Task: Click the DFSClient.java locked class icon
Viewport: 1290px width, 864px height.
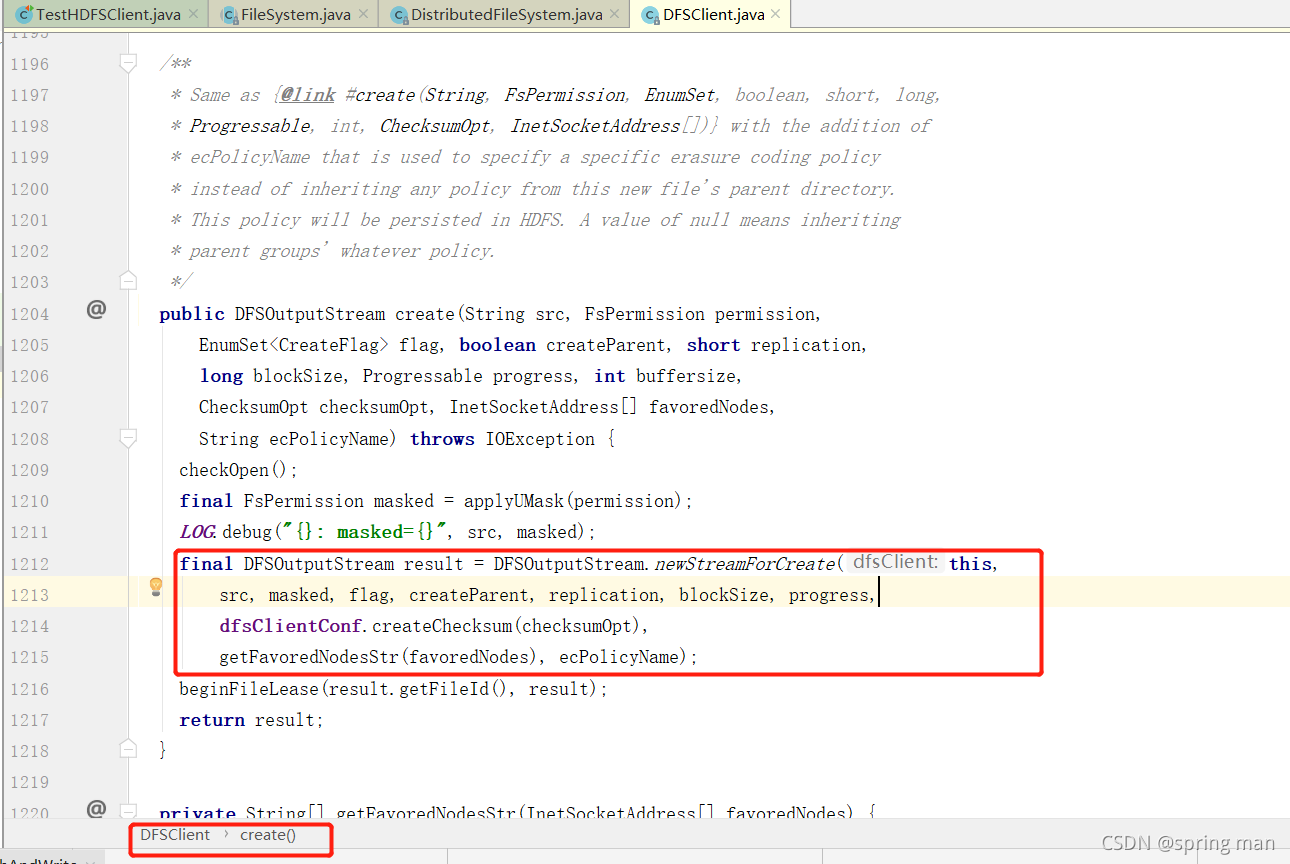Action: pos(650,15)
